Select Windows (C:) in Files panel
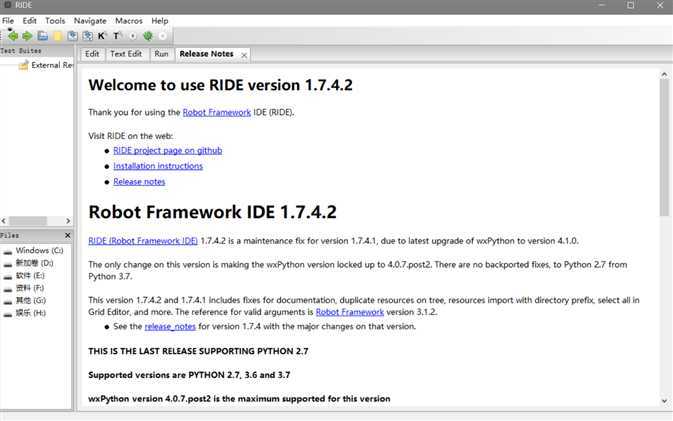 point(39,251)
